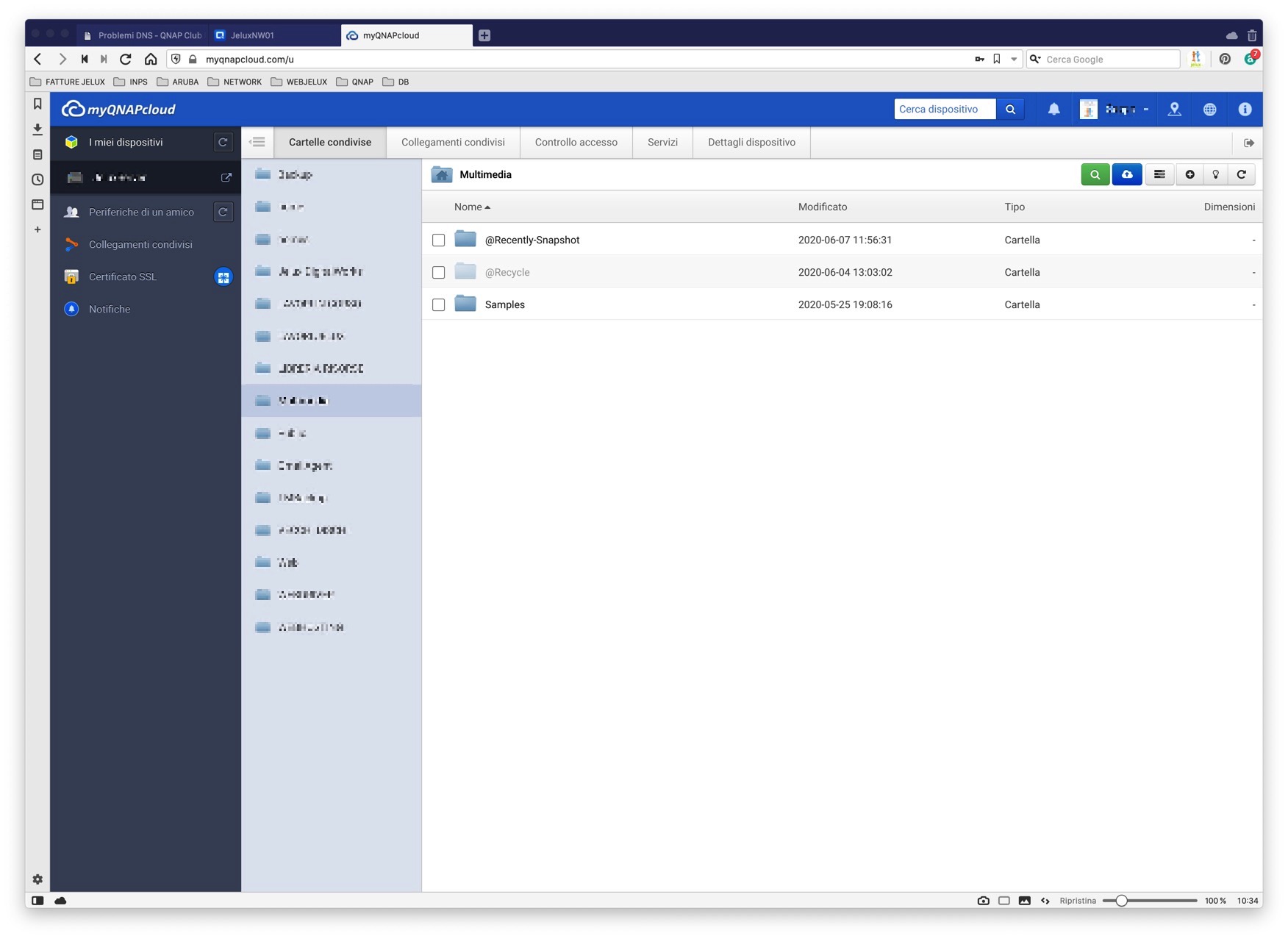The height and width of the screenshot is (939, 1288).
Task: Select the @Recycle folder checkbox
Action: click(x=439, y=273)
